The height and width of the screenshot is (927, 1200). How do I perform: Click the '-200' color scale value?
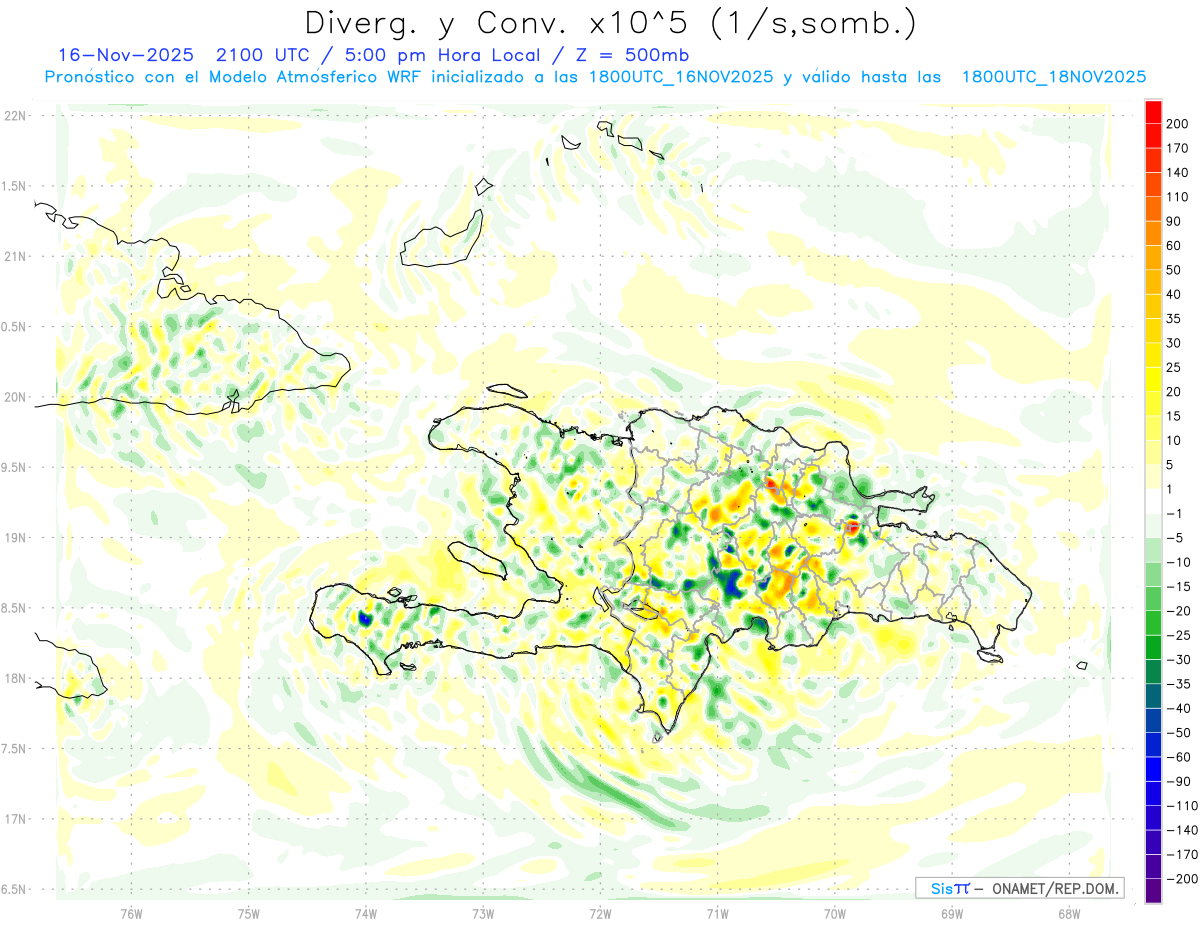[1183, 879]
